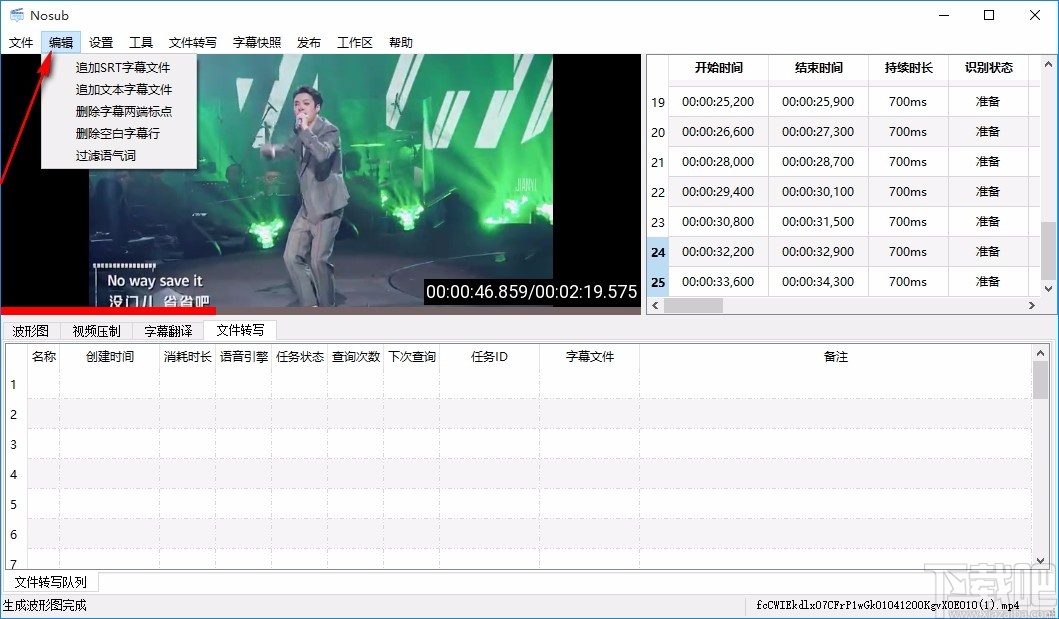Select subtitle row number 21
This screenshot has height=619, width=1059.
pos(658,162)
